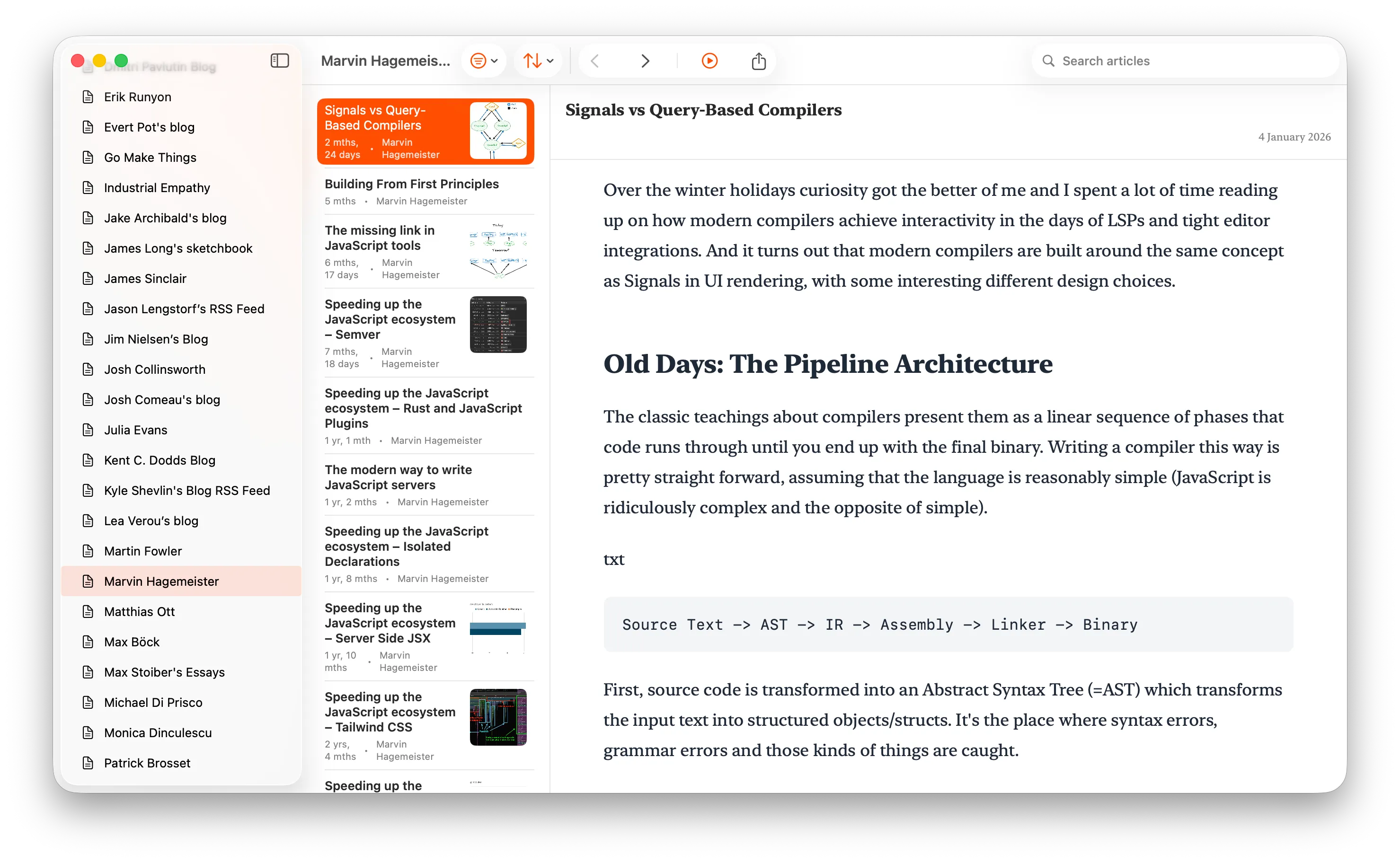Open the Marvin Hagemeister feed

(x=161, y=581)
